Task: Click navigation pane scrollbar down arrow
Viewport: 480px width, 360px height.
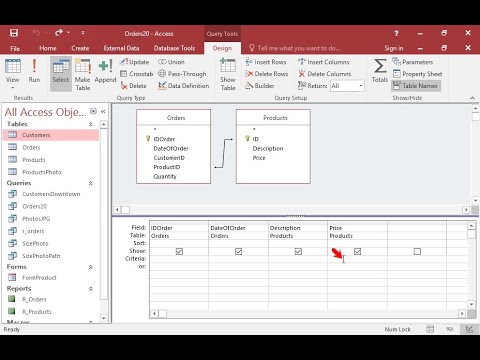Action: (104, 318)
